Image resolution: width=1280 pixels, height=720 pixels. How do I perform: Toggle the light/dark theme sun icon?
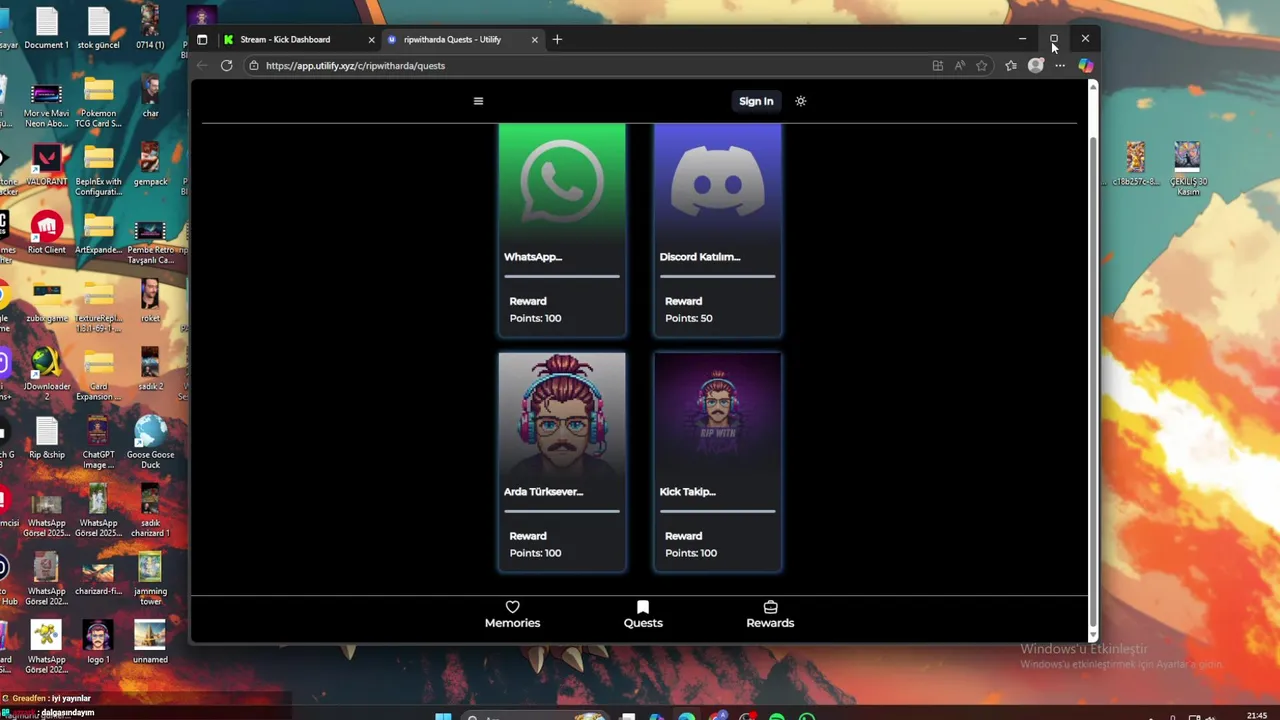pyautogui.click(x=800, y=101)
